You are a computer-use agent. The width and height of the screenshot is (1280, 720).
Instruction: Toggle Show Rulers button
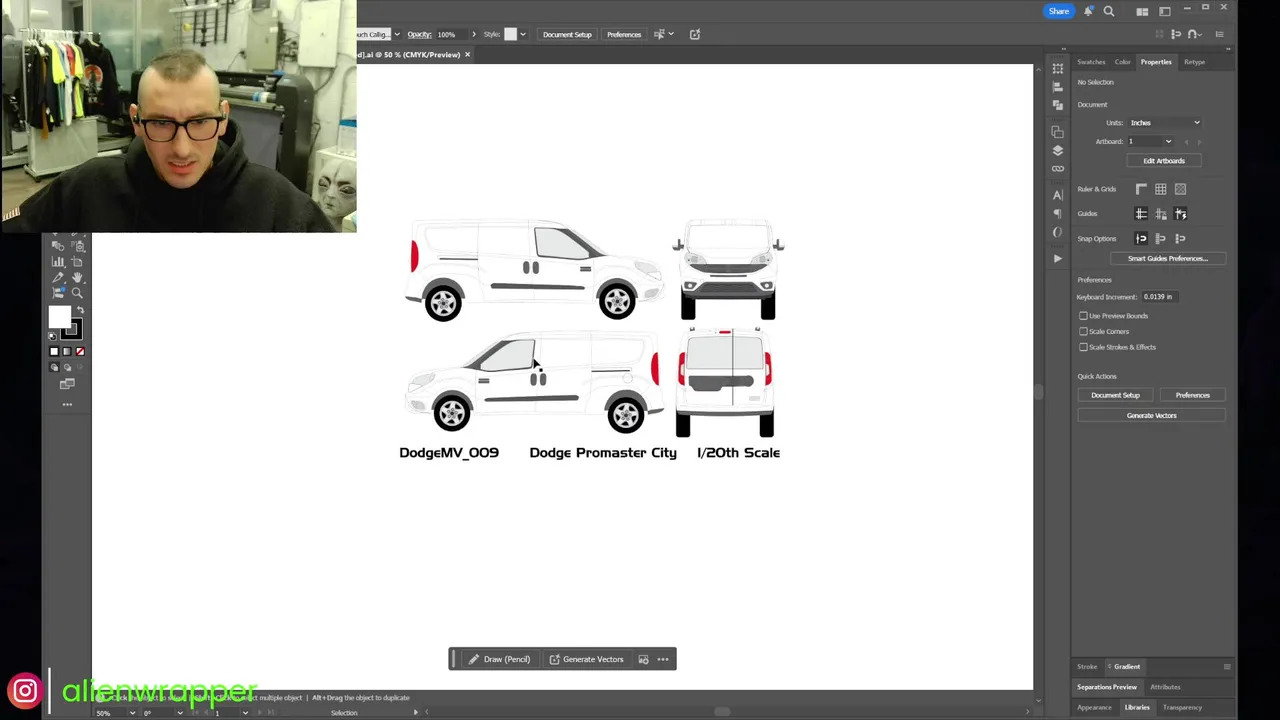click(x=1141, y=189)
